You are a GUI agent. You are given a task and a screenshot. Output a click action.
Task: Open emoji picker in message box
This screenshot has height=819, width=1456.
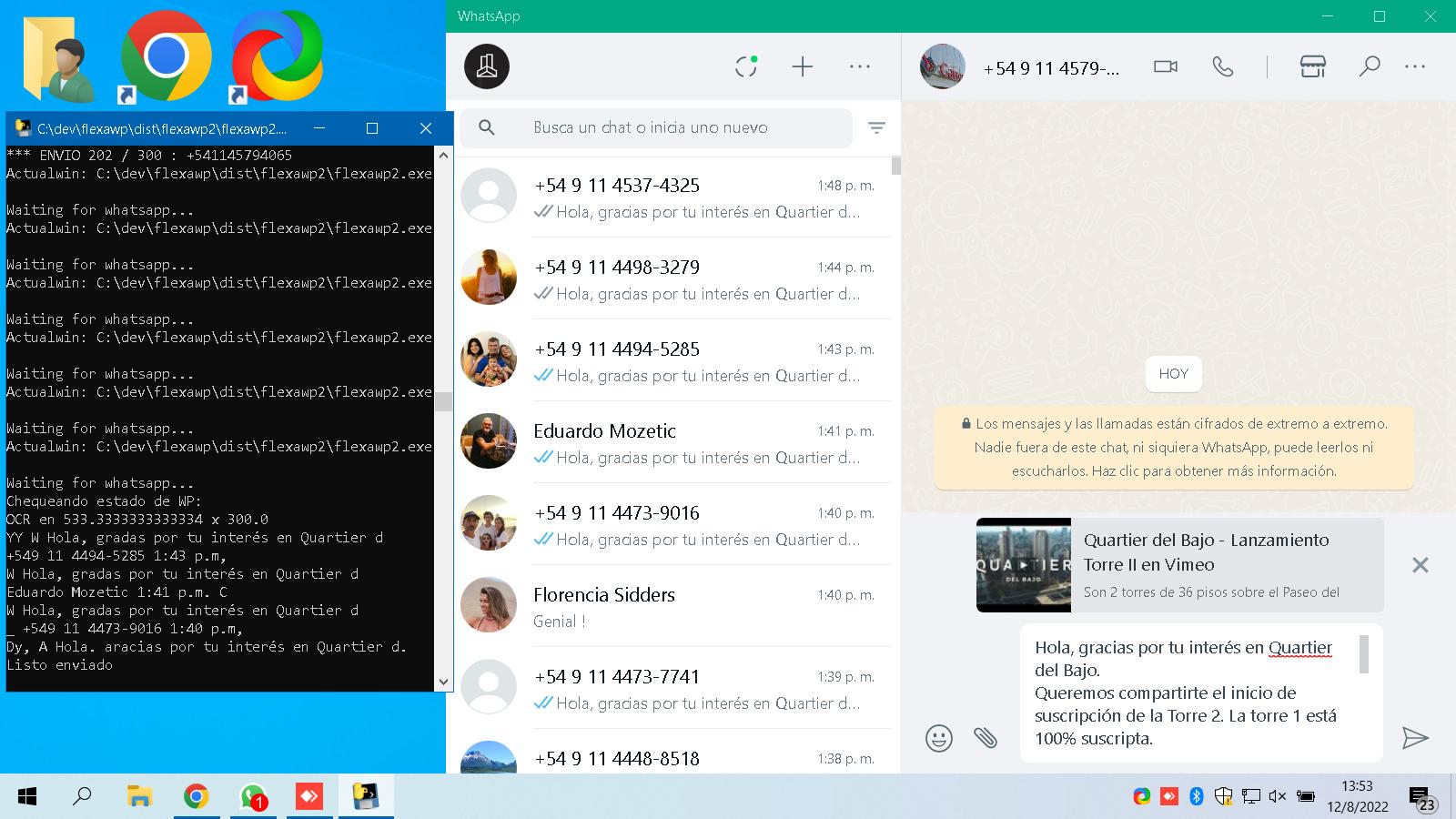tap(939, 738)
